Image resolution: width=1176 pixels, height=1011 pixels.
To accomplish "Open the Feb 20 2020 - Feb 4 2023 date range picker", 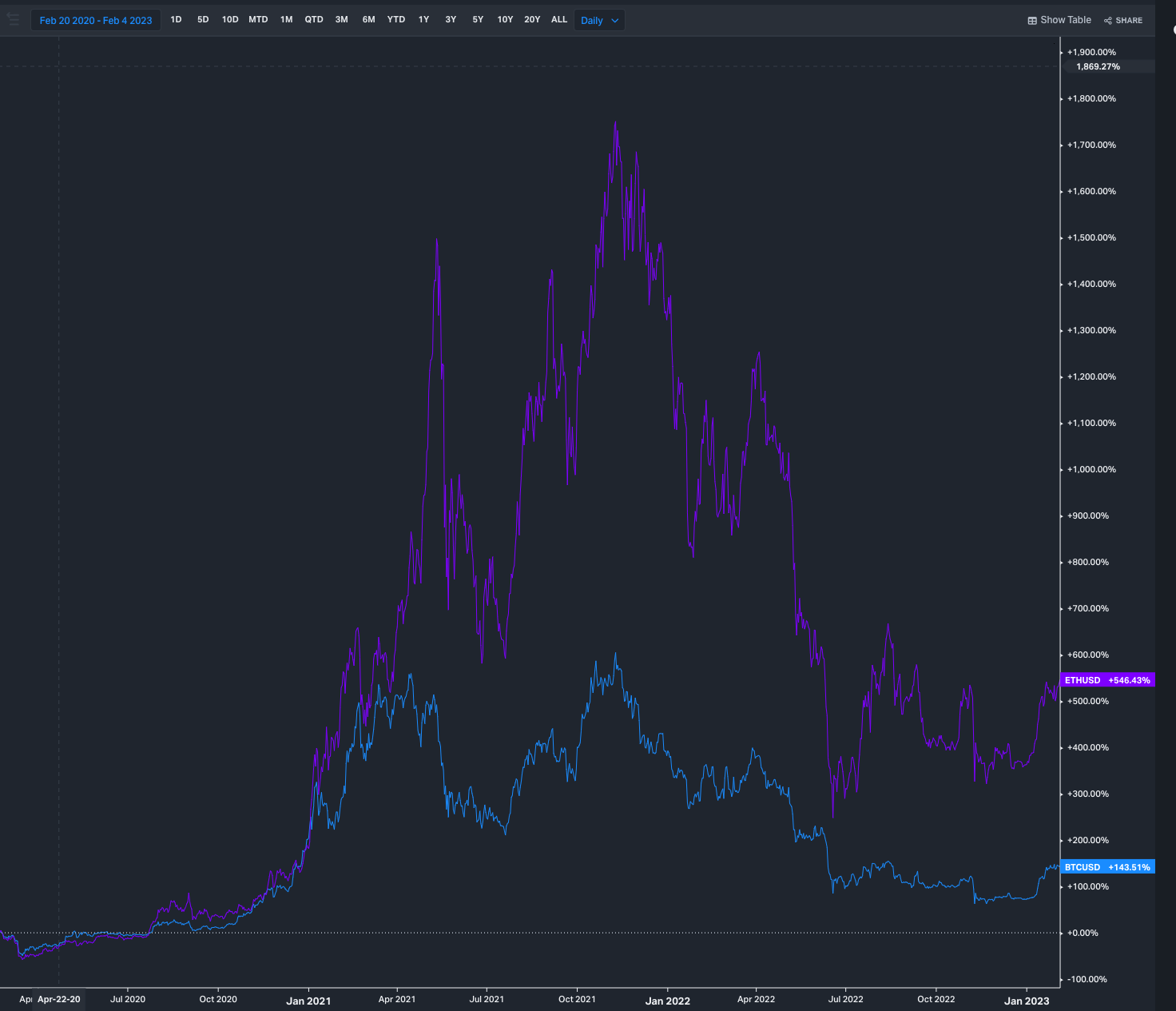I will tap(96, 20).
